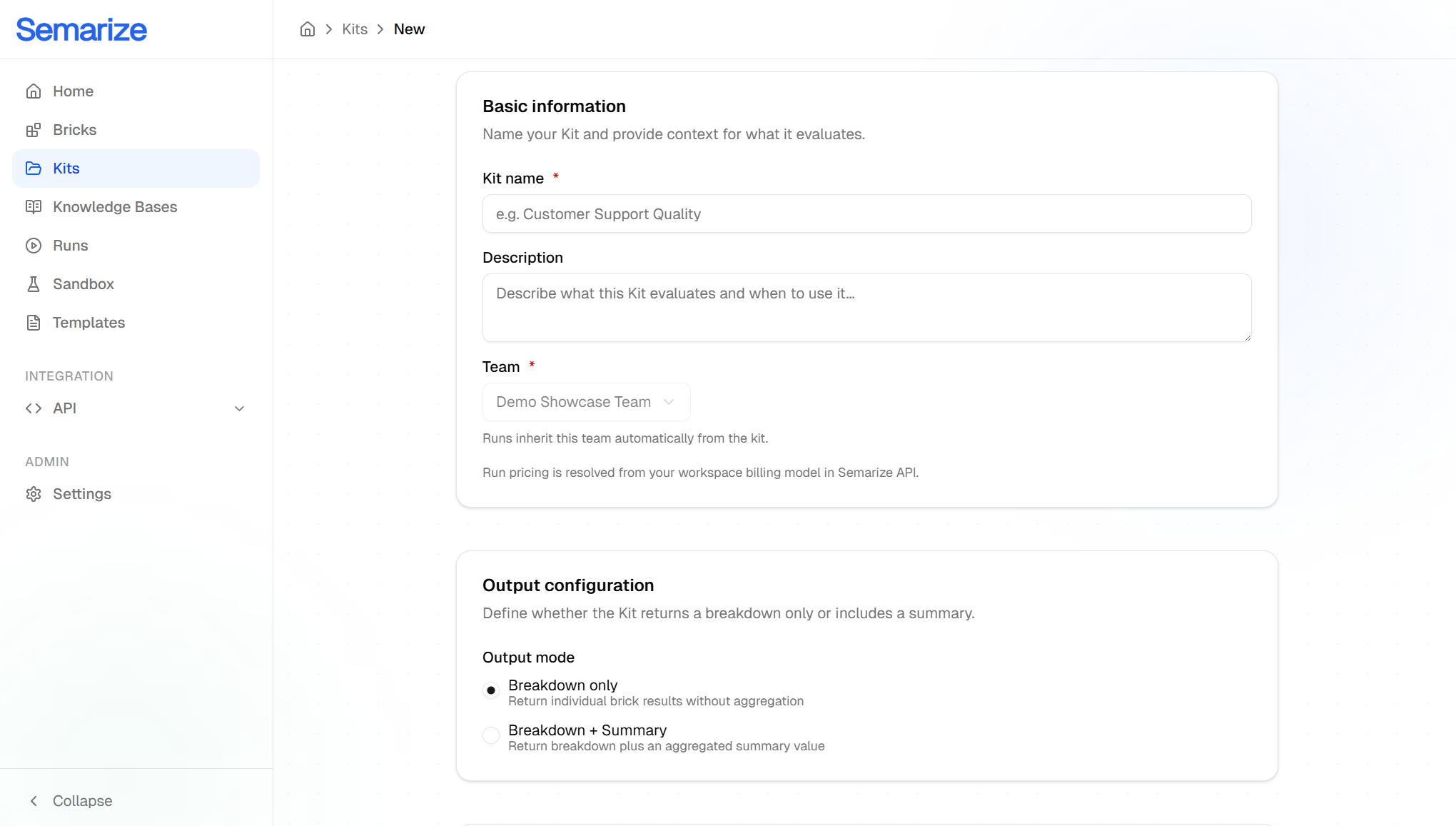1456x826 pixels.
Task: Click the Runs play-circle icon
Action: coord(34,246)
